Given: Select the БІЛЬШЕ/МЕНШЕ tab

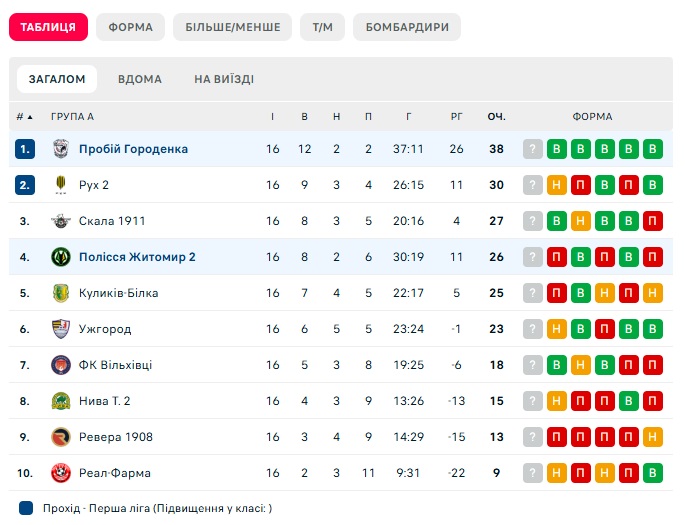Looking at the screenshot, I should click(233, 27).
